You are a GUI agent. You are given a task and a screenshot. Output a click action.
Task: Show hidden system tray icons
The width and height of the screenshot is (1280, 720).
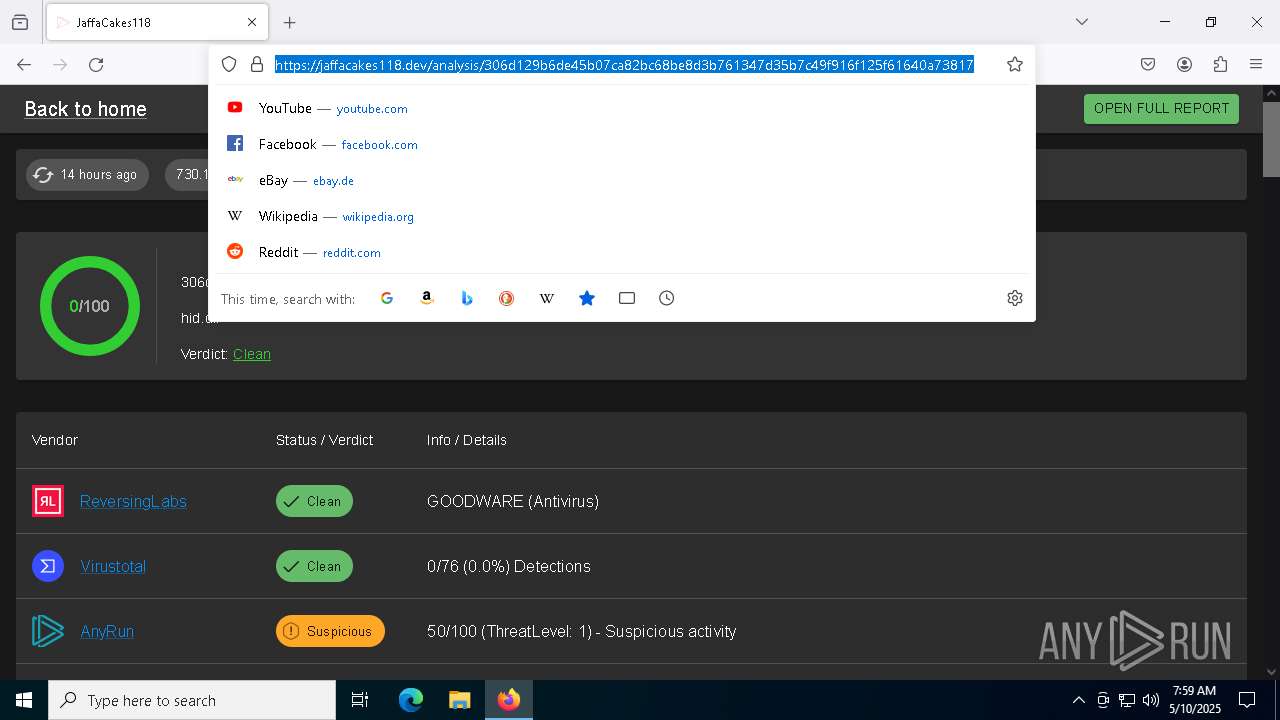coord(1078,700)
